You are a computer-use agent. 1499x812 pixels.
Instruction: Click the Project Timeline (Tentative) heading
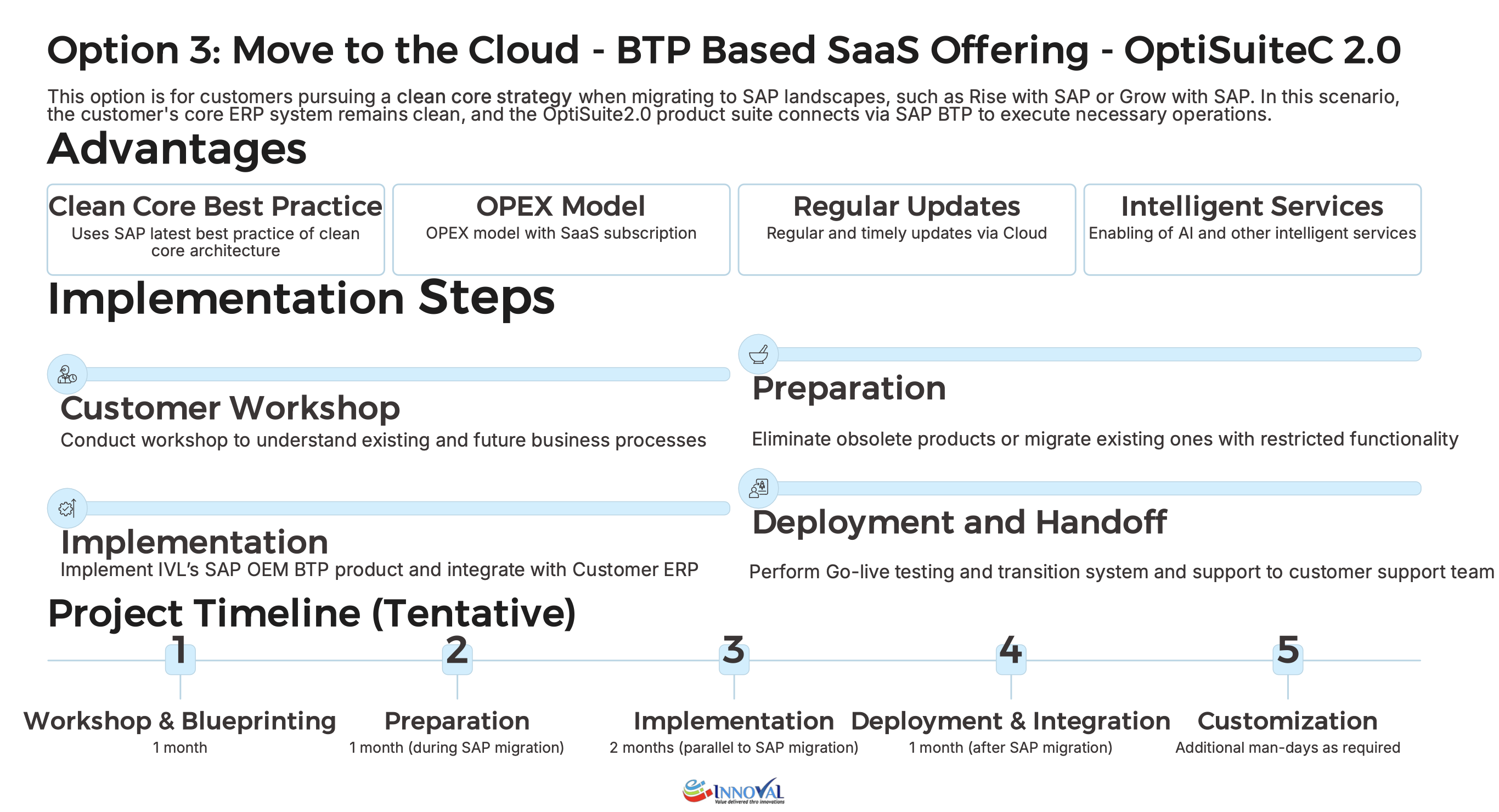(x=312, y=613)
